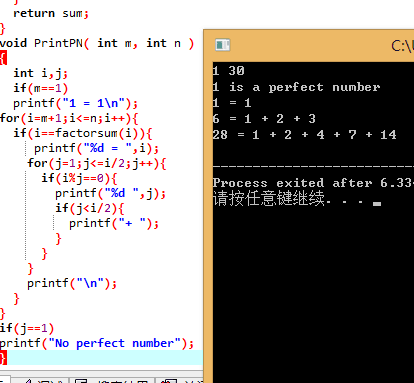This screenshot has height=383, width=414.
Task: Click the 'if(i==factorsum(i)){' line
Action: tap(83, 133)
